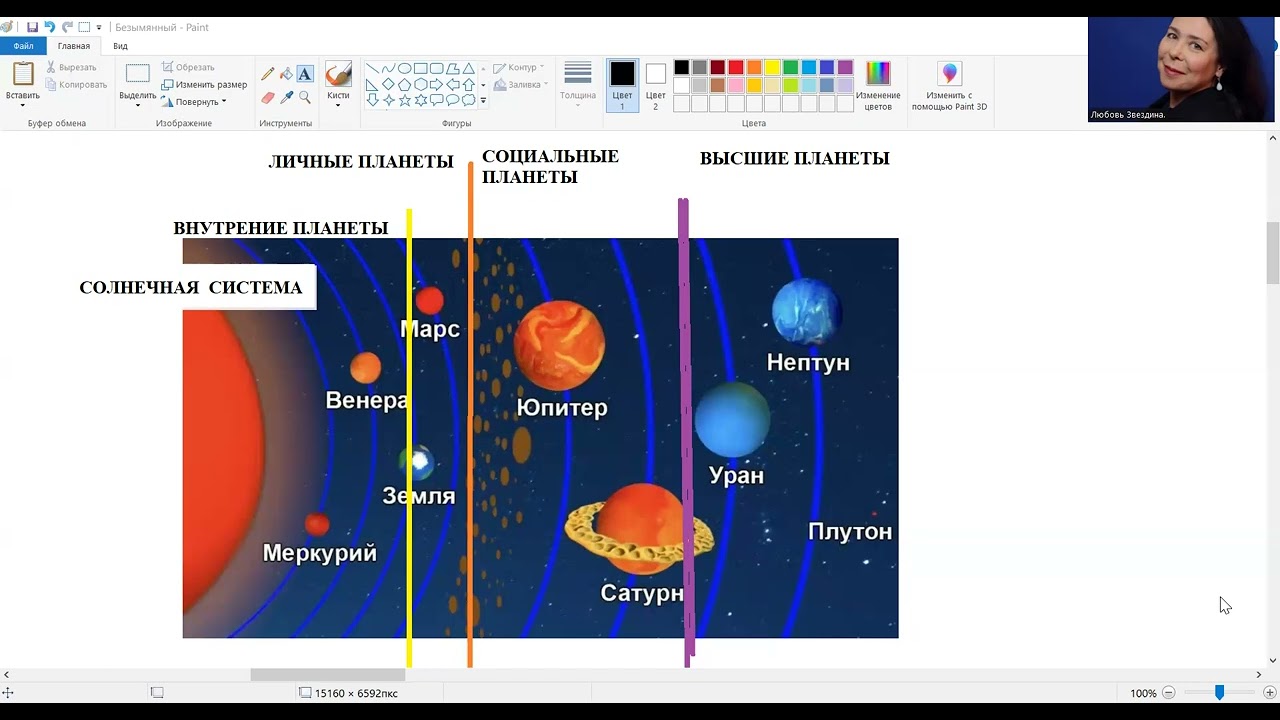Screen dimensions: 1280x720
Task: Pick the purple color swatch
Action: coord(845,67)
